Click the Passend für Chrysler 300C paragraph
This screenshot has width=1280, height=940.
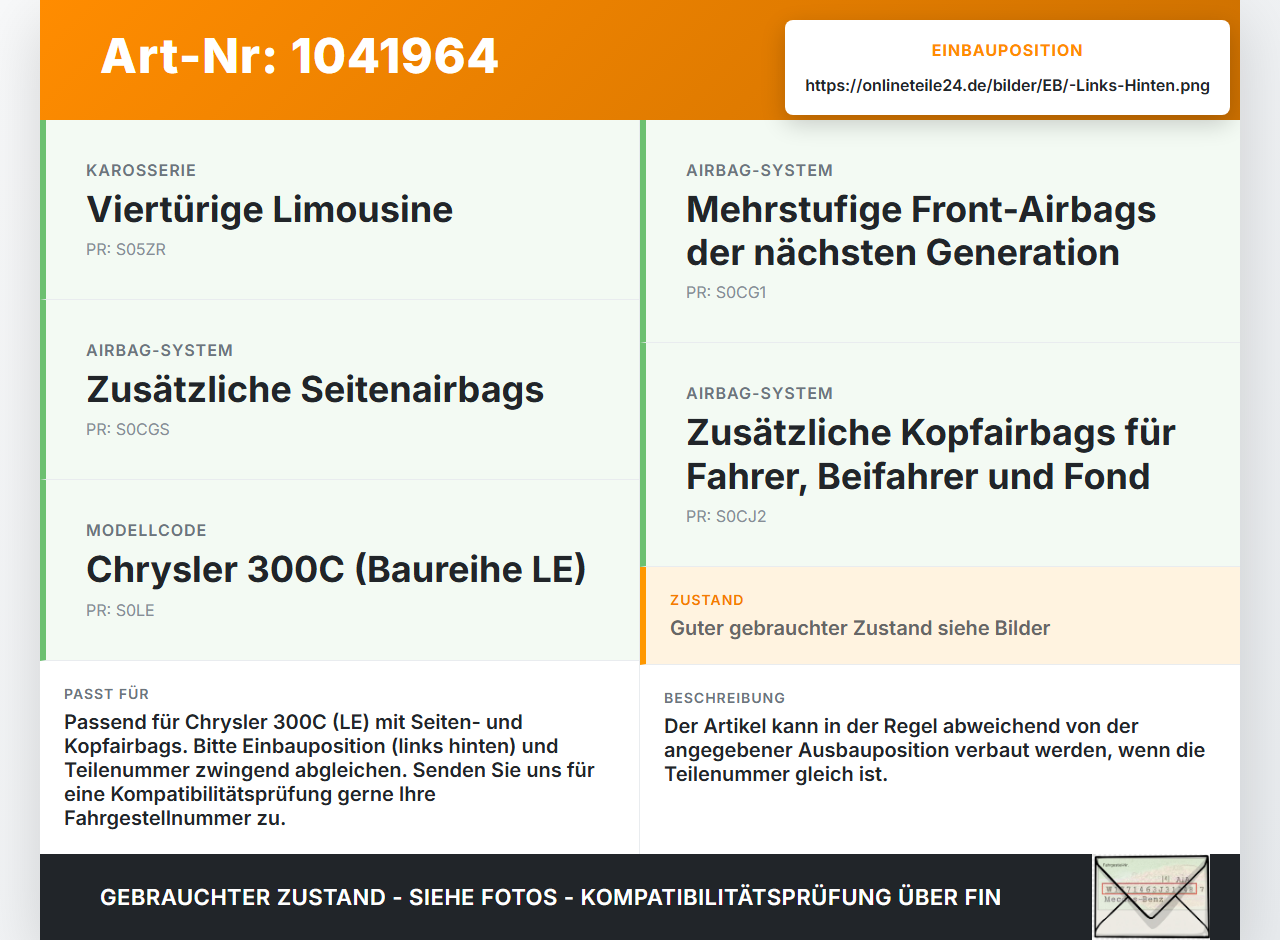click(x=330, y=770)
